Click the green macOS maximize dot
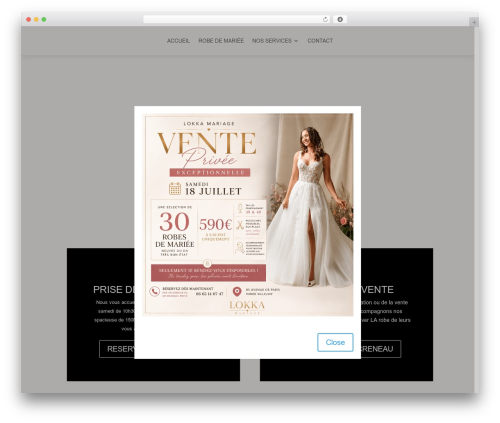 coord(44,20)
